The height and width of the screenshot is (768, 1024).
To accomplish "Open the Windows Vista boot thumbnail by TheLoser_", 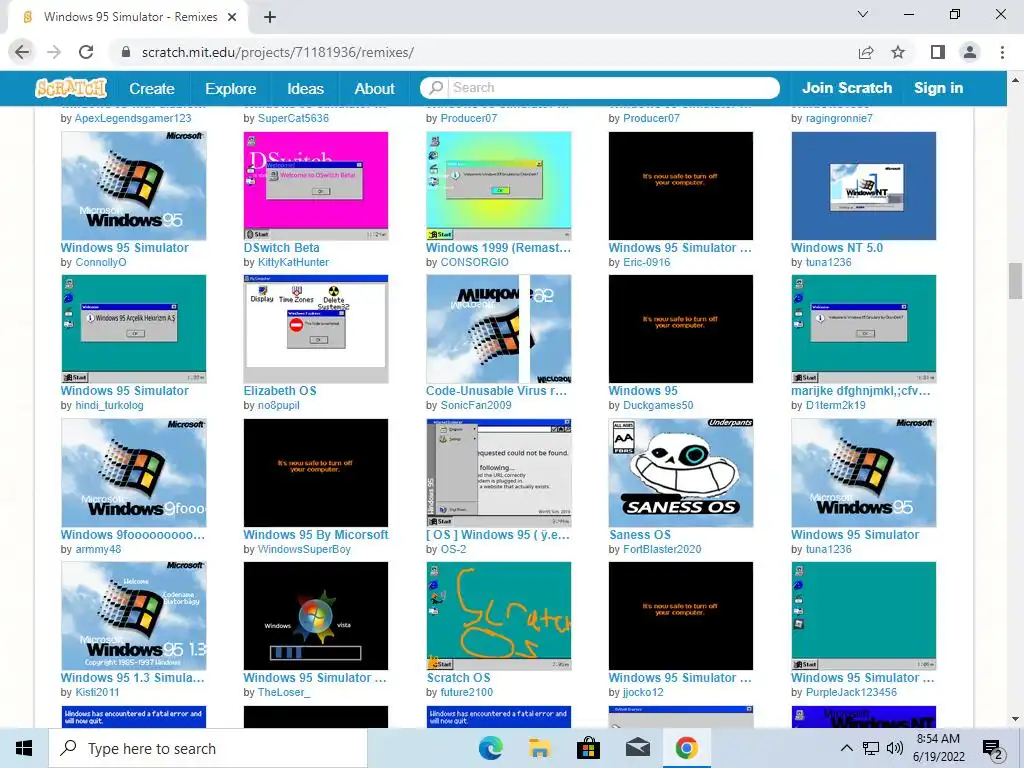I will tap(316, 616).
